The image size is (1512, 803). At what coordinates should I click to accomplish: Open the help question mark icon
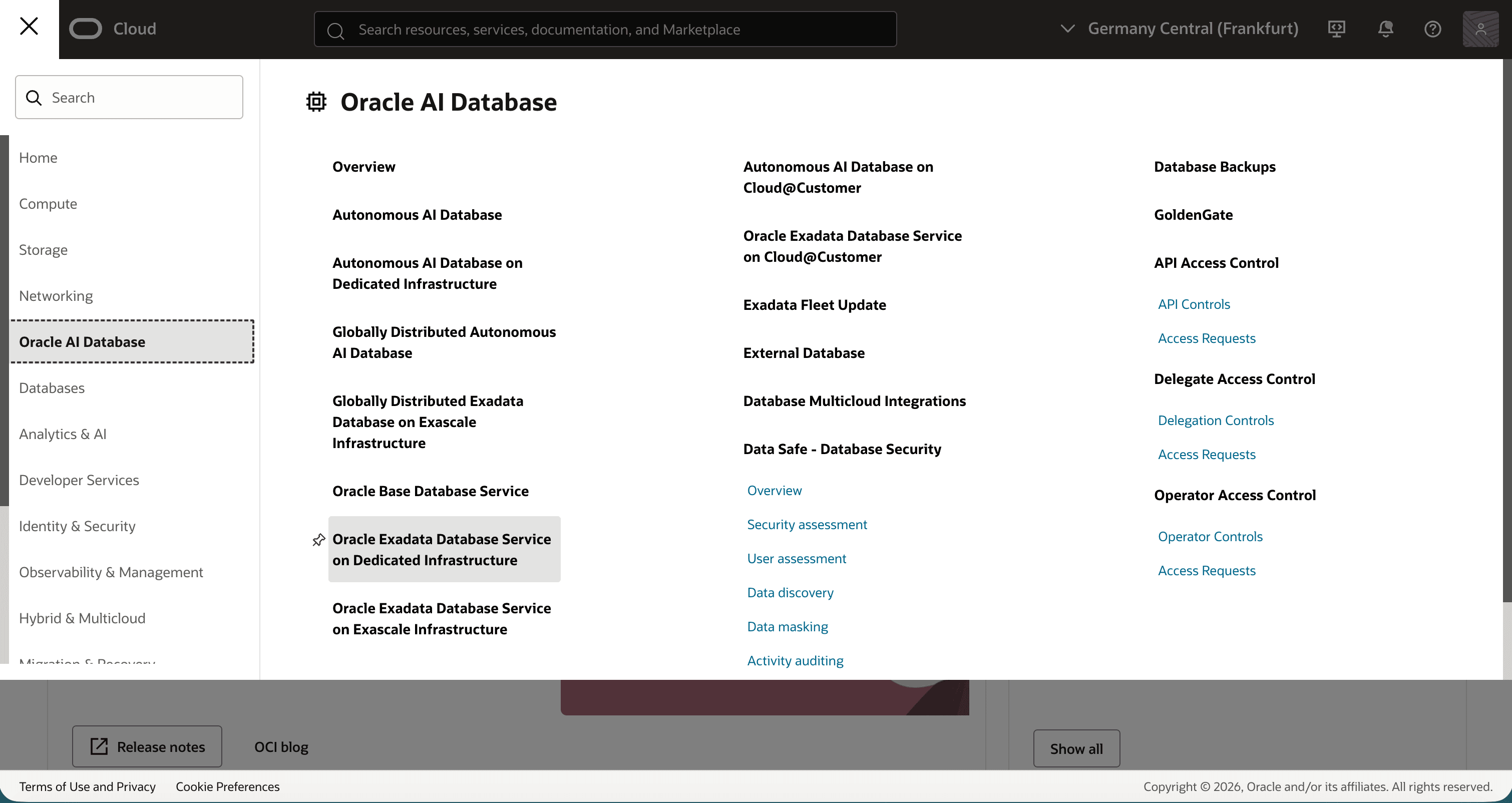1433,29
